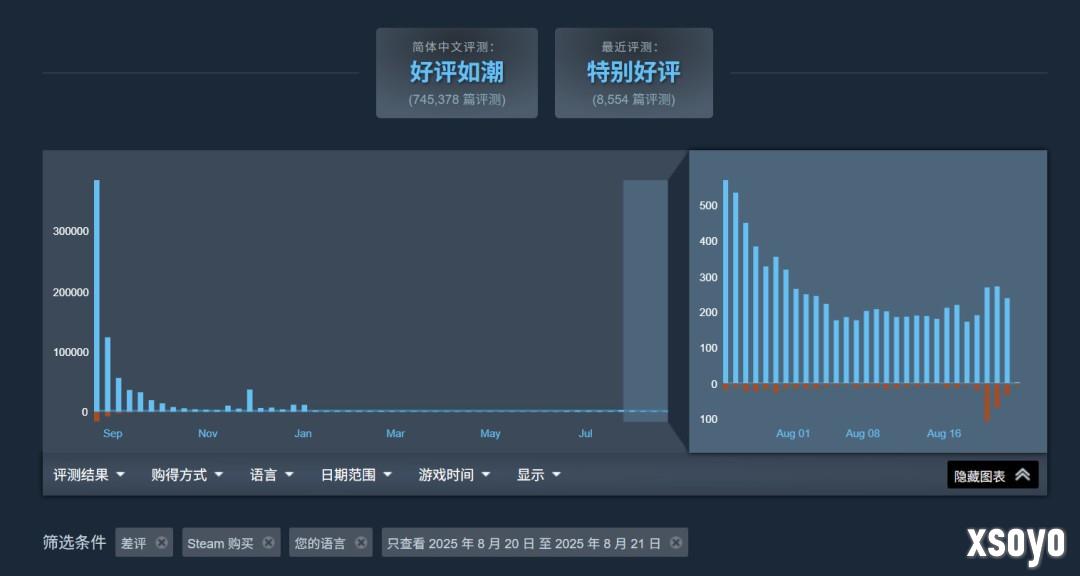The image size is (1080, 576).
Task: Click the Mar axis label on overview chart
Action: pyautogui.click(x=395, y=433)
